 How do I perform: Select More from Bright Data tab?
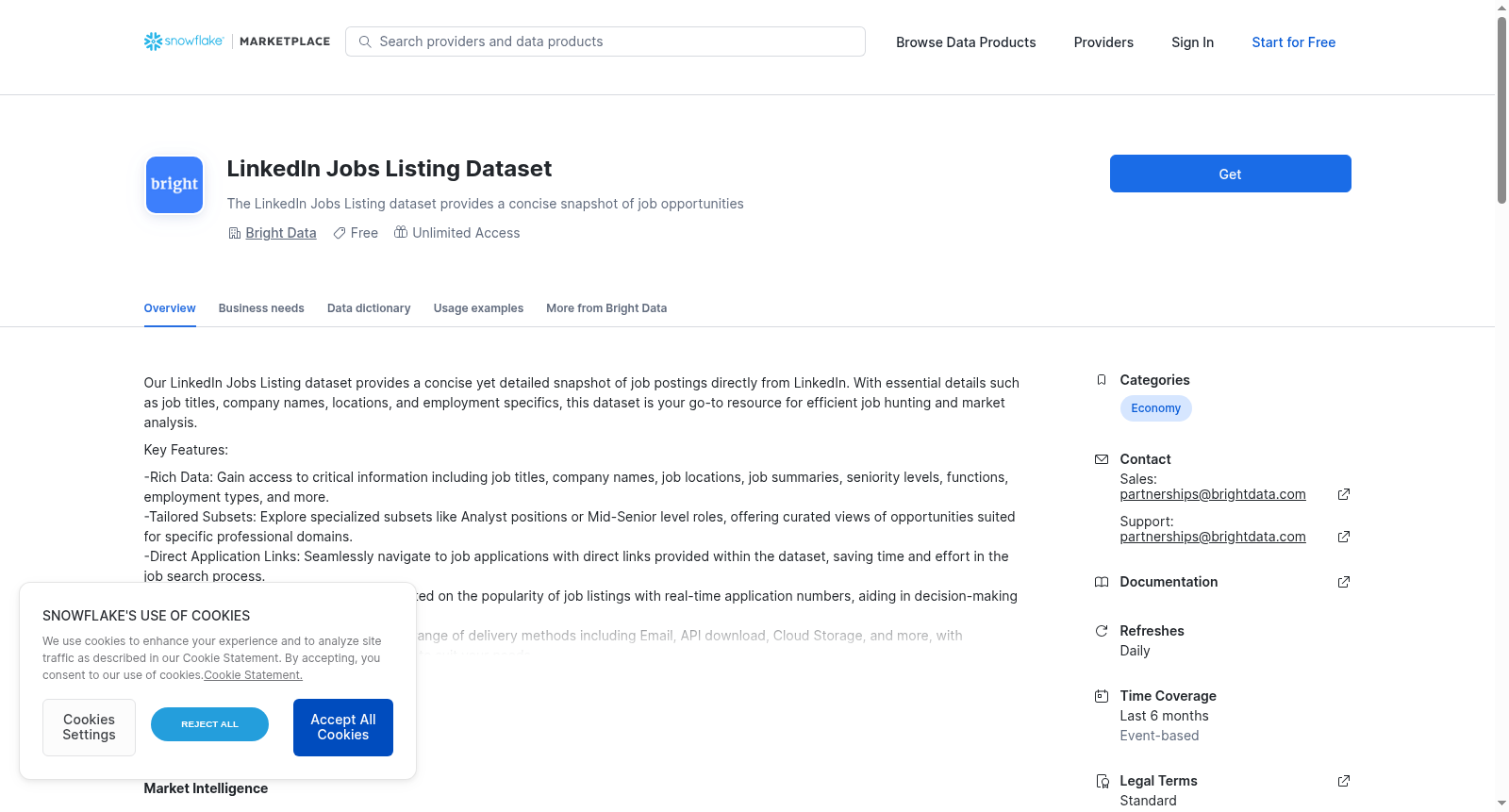click(606, 308)
